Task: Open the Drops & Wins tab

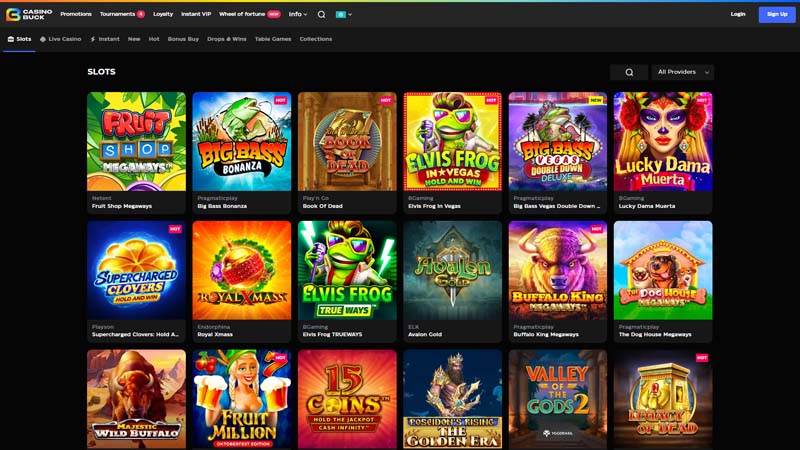Action: [227, 39]
